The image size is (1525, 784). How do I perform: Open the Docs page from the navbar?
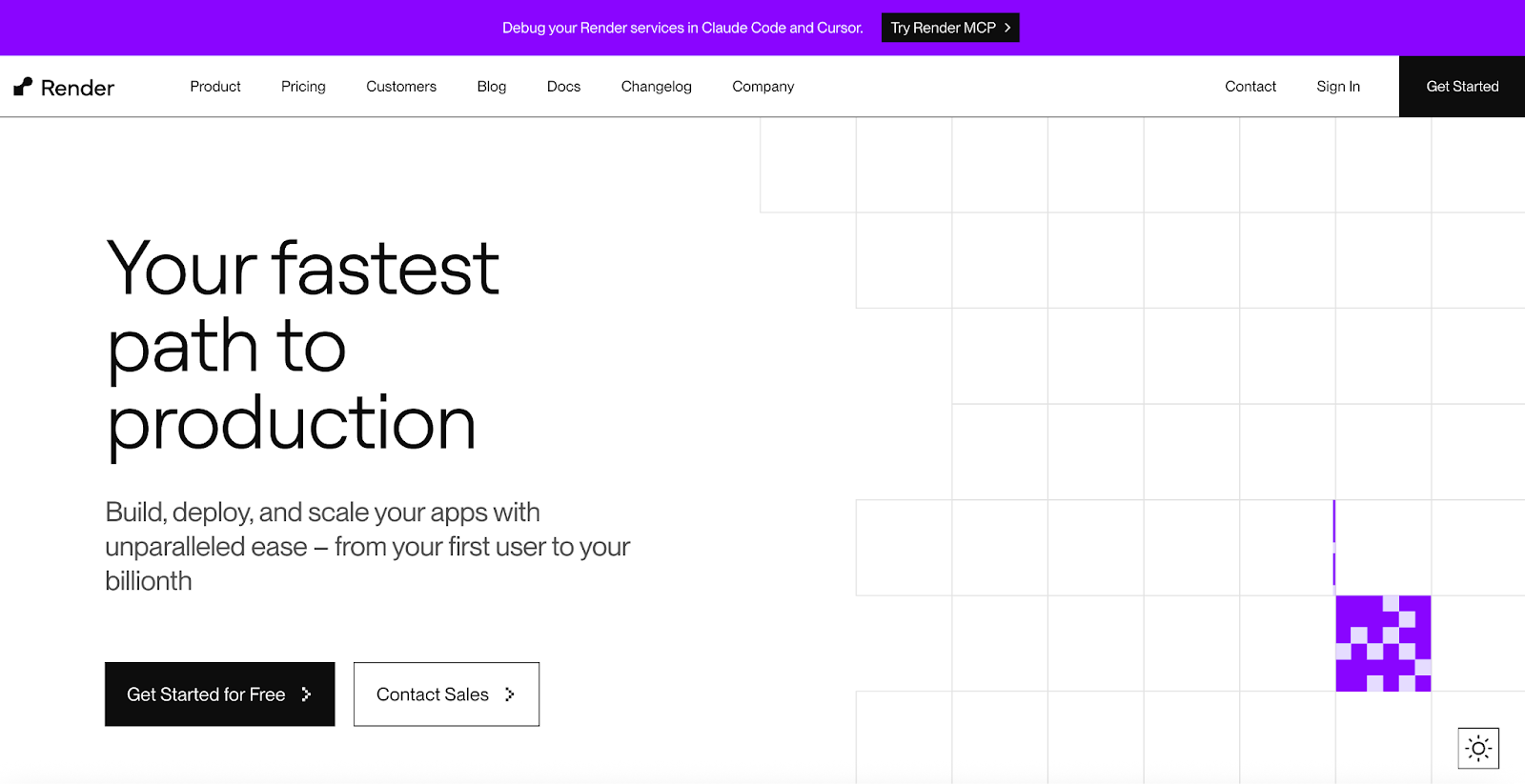coord(563,86)
